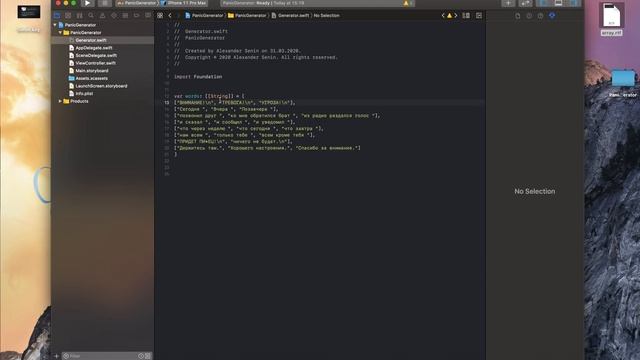
Task: Collapse the PanicGenerator group folder
Action: pyautogui.click(x=60, y=33)
